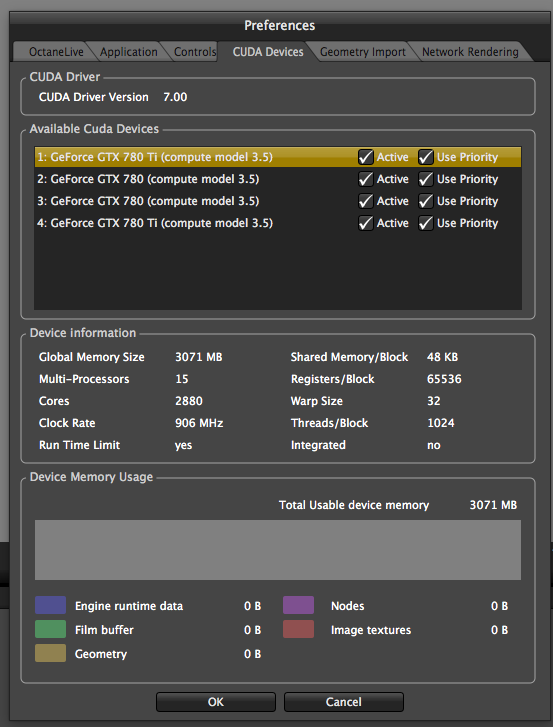Toggle Active for device 3 GTX 780

pyautogui.click(x=366, y=201)
